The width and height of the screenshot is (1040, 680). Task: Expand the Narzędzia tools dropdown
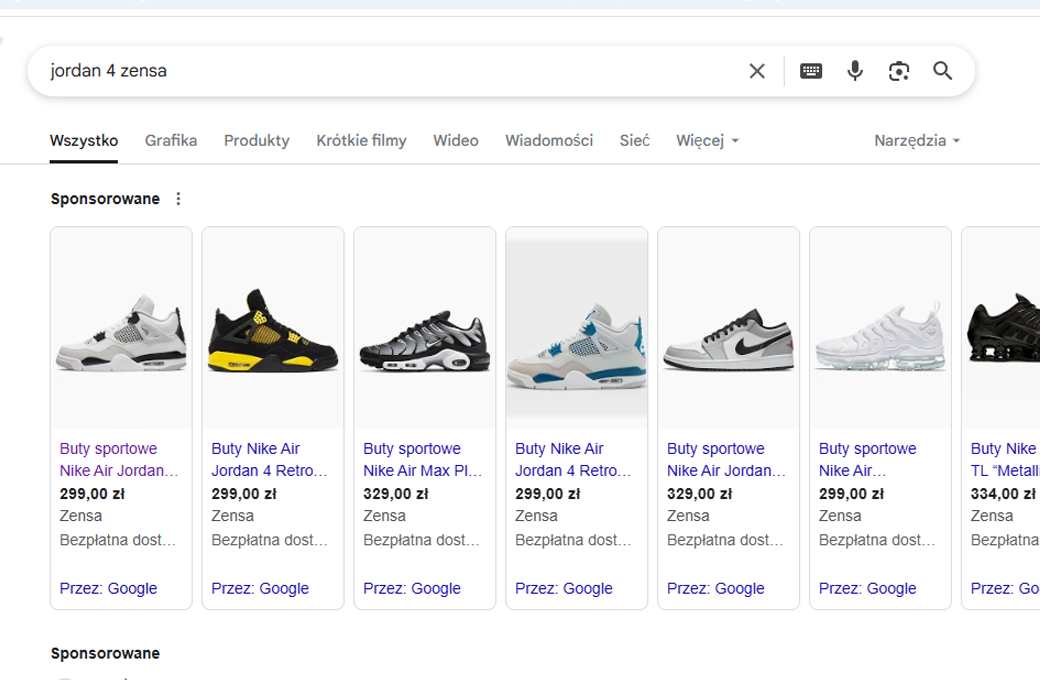click(917, 141)
